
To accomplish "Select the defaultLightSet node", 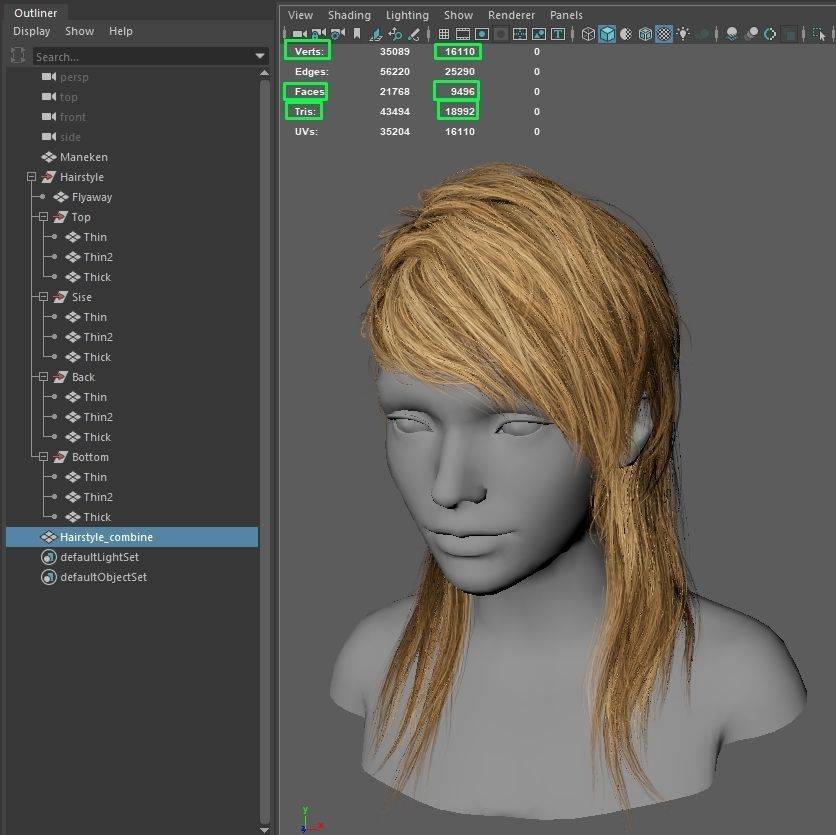I will [x=99, y=557].
